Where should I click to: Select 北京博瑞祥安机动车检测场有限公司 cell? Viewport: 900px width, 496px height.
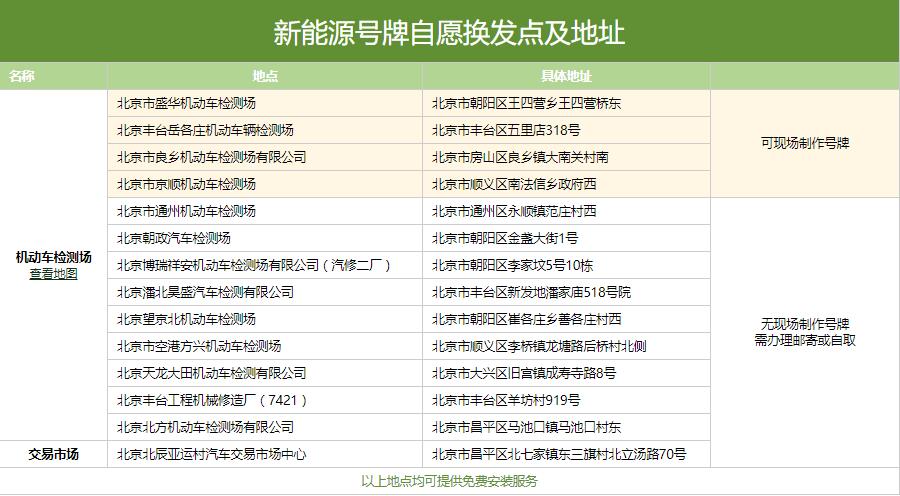[x=265, y=265]
